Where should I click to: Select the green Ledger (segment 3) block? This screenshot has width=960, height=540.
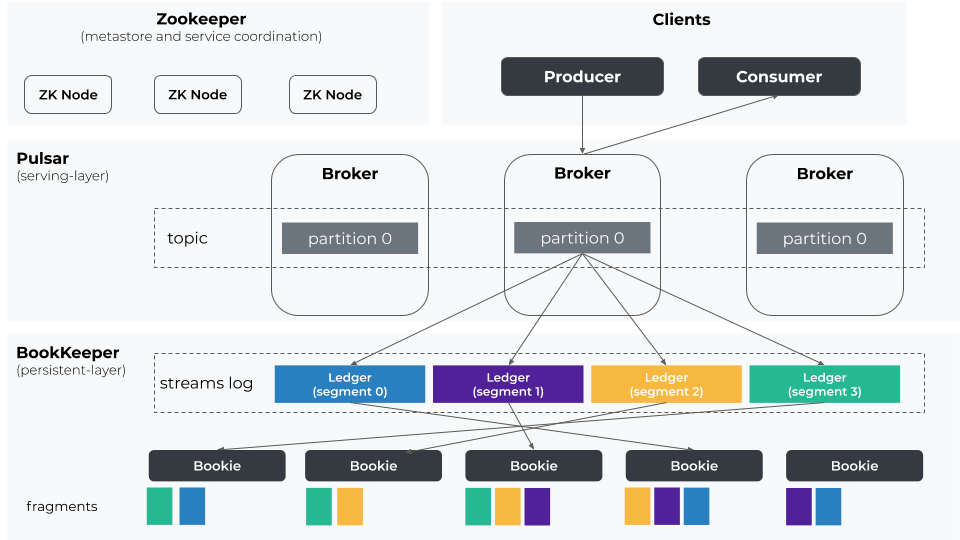click(824, 384)
